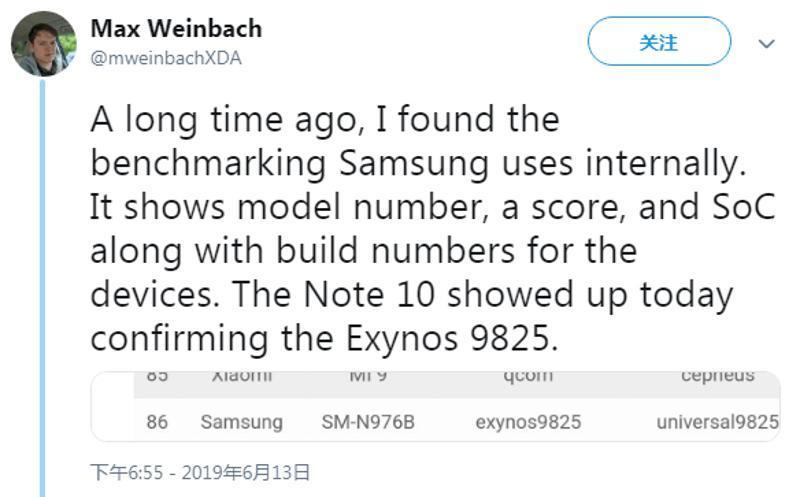800x497 pixels.
Task: Open Max Weinbach's profile avatar
Action: tap(43, 44)
